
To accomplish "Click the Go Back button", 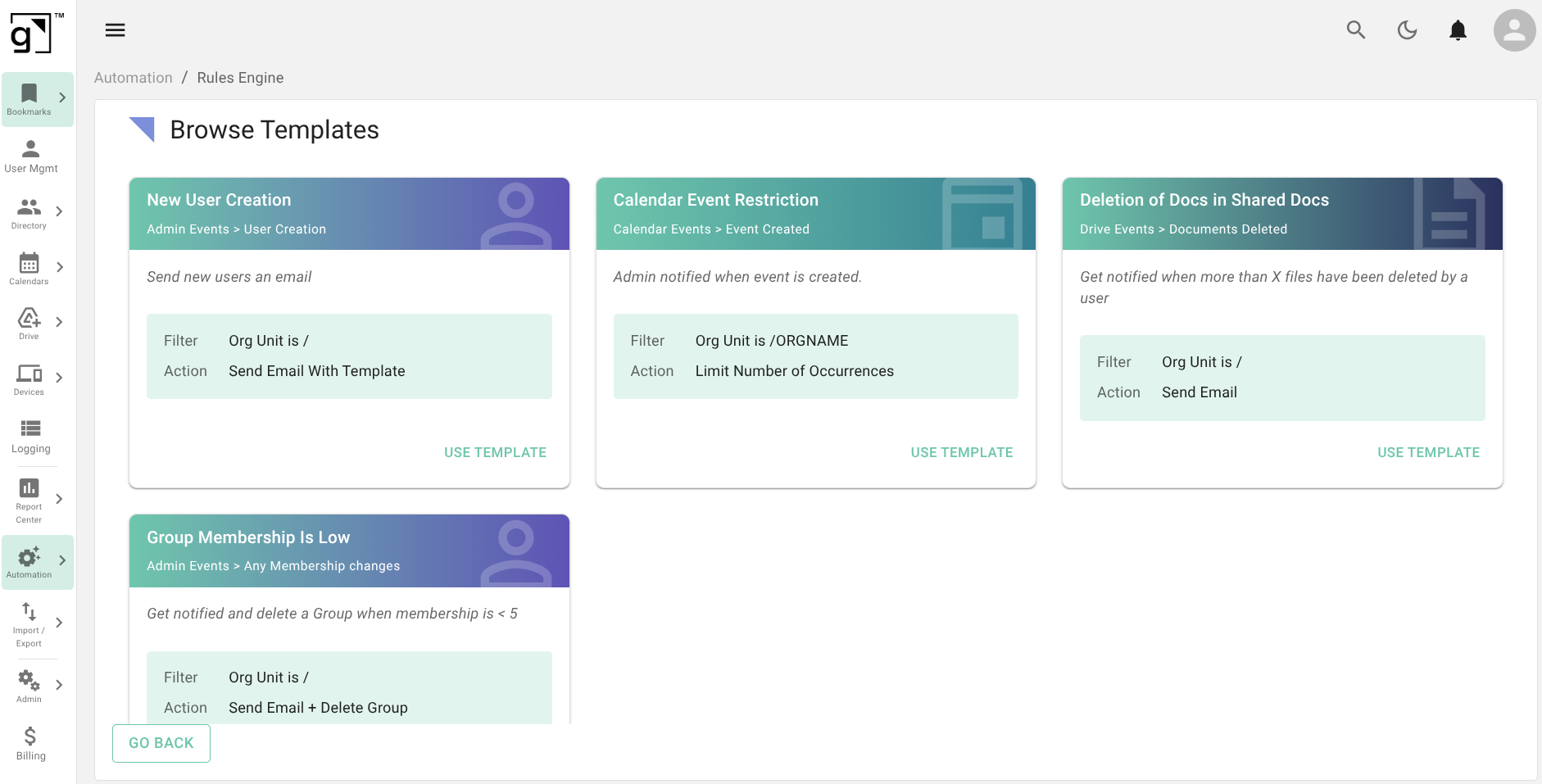I will click(161, 743).
